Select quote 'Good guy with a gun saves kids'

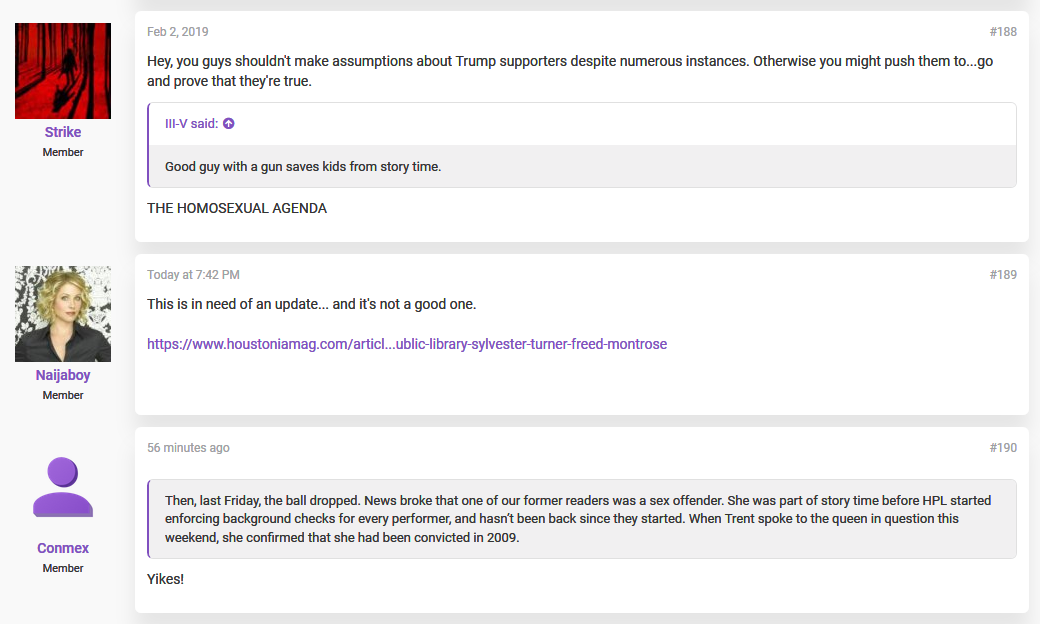coord(255,166)
